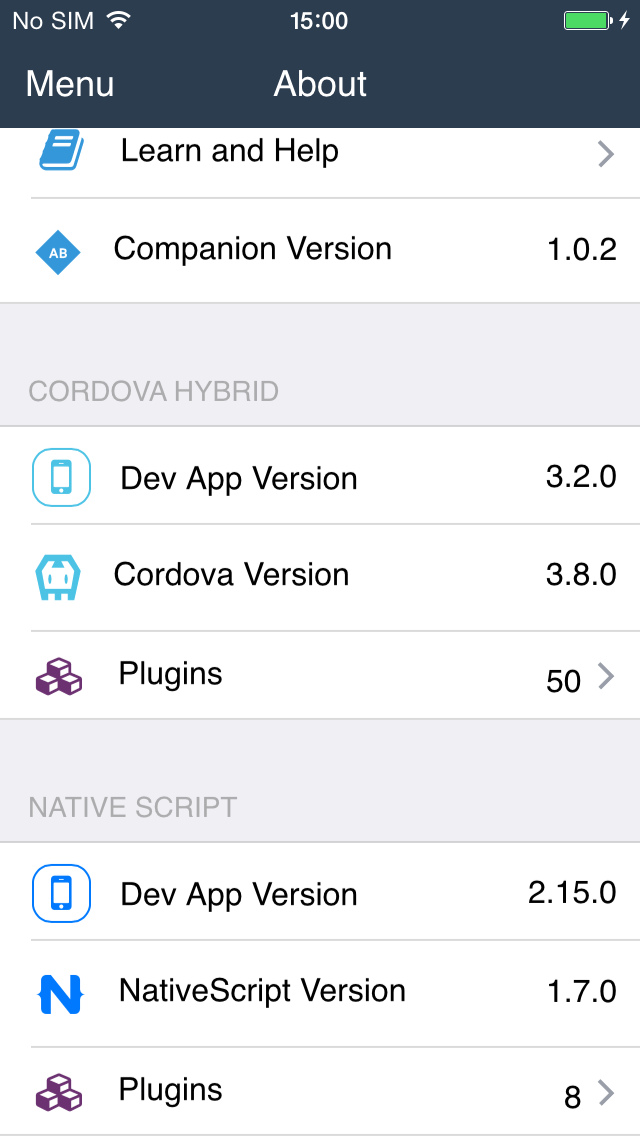Screen dimensions: 640x1136
Task: Tap the Learn and Help book icon
Action: [61, 151]
